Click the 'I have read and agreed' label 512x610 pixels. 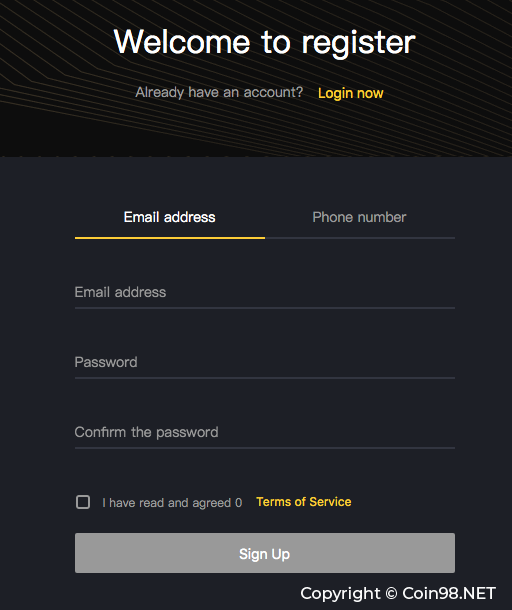pos(172,503)
